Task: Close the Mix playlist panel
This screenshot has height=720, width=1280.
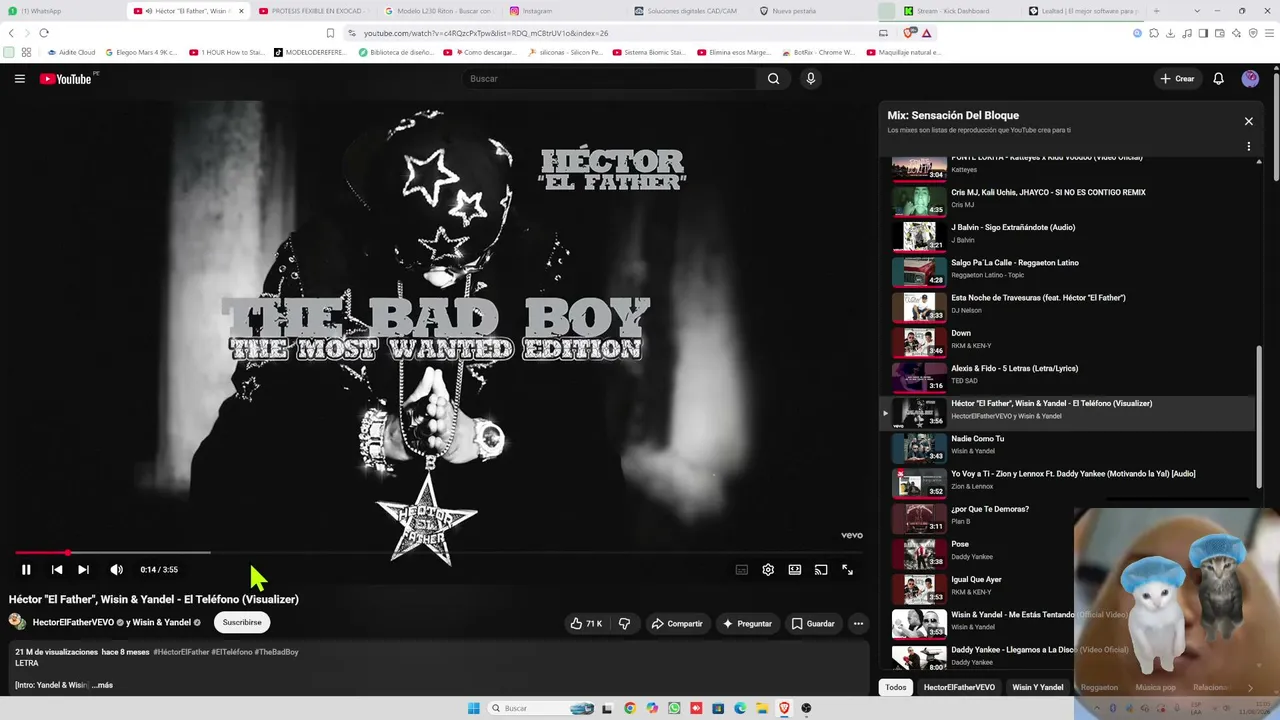Action: pos(1248,121)
